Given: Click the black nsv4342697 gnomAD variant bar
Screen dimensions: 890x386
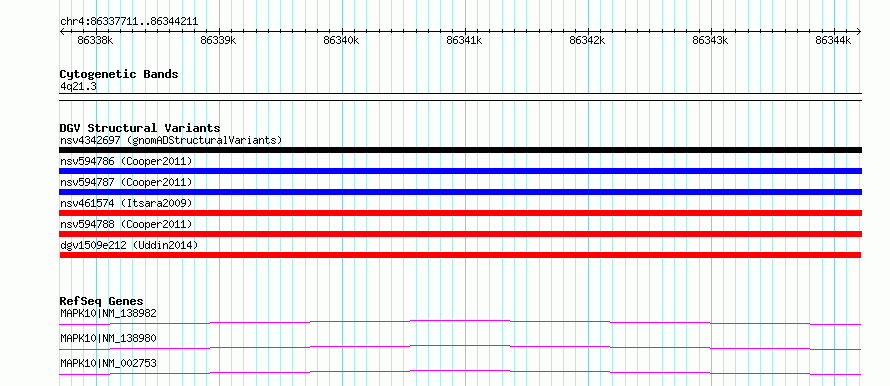Looking at the screenshot, I should pos(460,150).
